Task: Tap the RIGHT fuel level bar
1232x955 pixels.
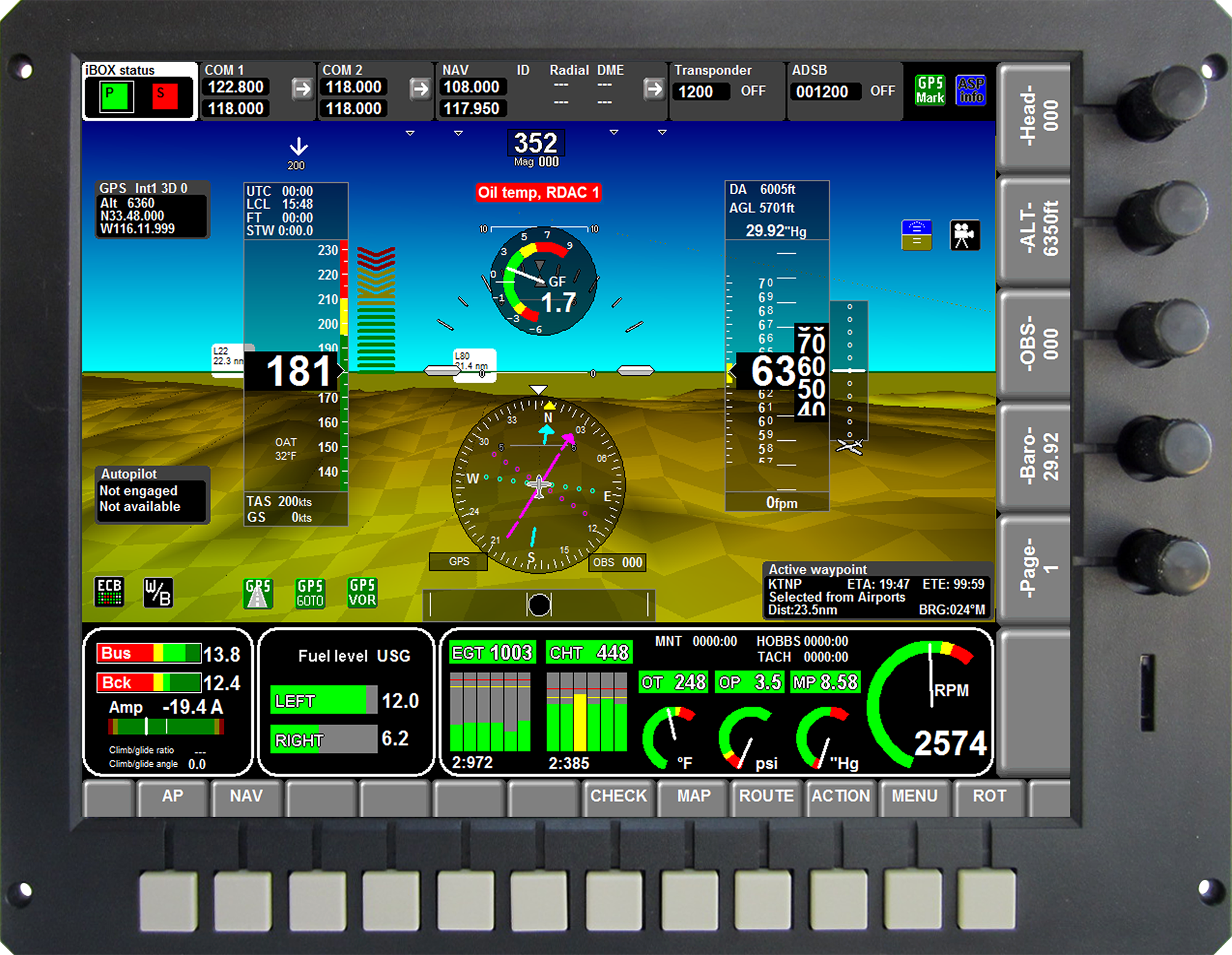Action: tap(323, 738)
